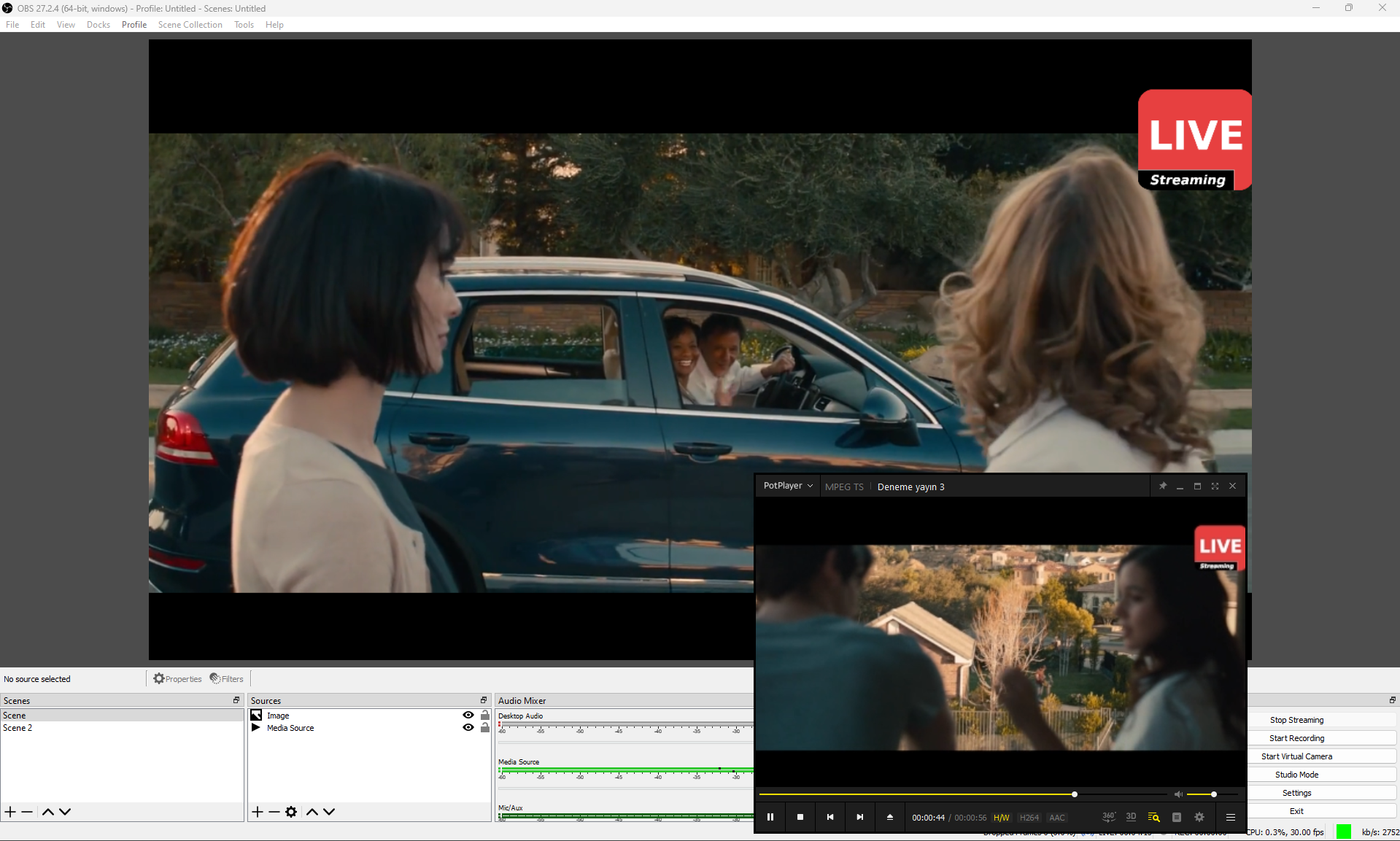The image size is (1400, 841).
Task: Open source properties gear in Sources toolbar
Action: pyautogui.click(x=291, y=812)
